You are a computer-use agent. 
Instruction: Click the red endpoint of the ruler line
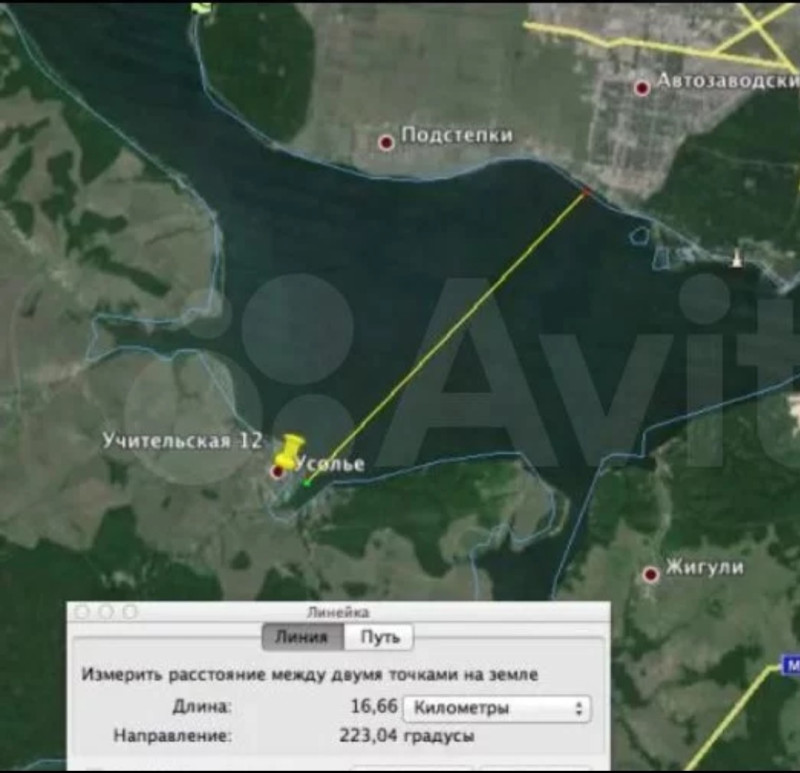coord(587,190)
